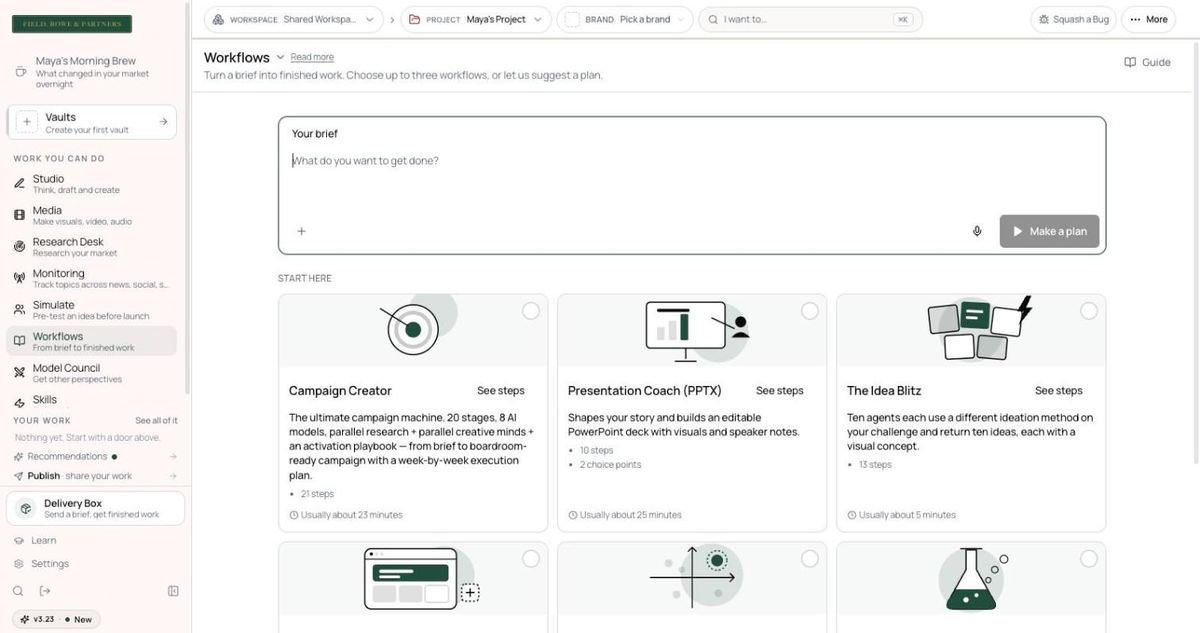This screenshot has width=1200, height=633.
Task: View See steps for Presentation Coach
Action: pos(779,391)
